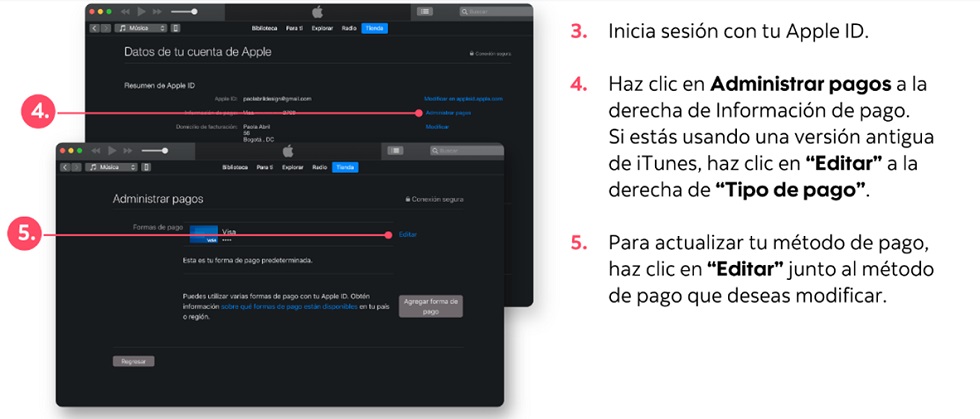The width and height of the screenshot is (980, 419).
Task: Adjust volume slider in the Datos de tu cuenta window
Action: 184,11
